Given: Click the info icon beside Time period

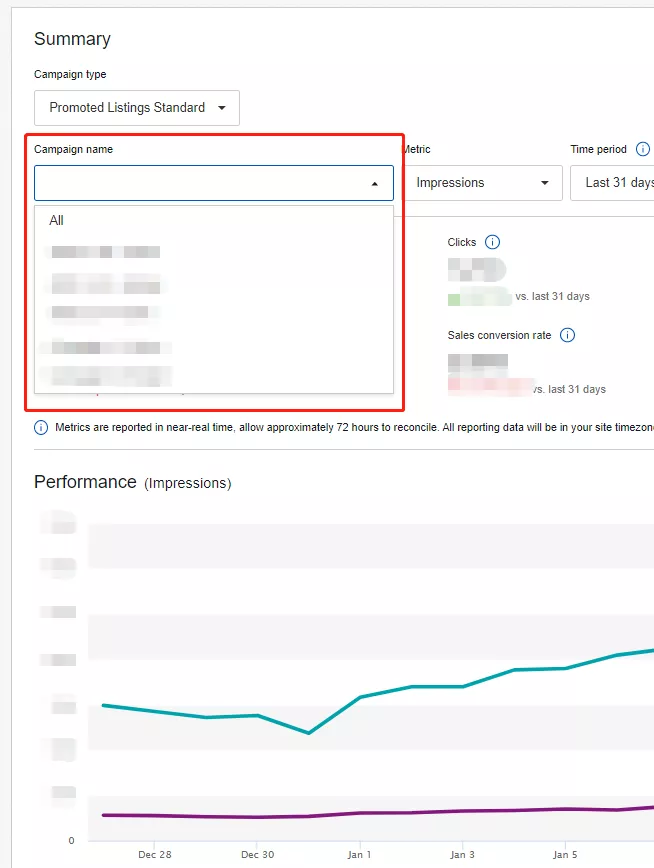Looking at the screenshot, I should point(643,149).
